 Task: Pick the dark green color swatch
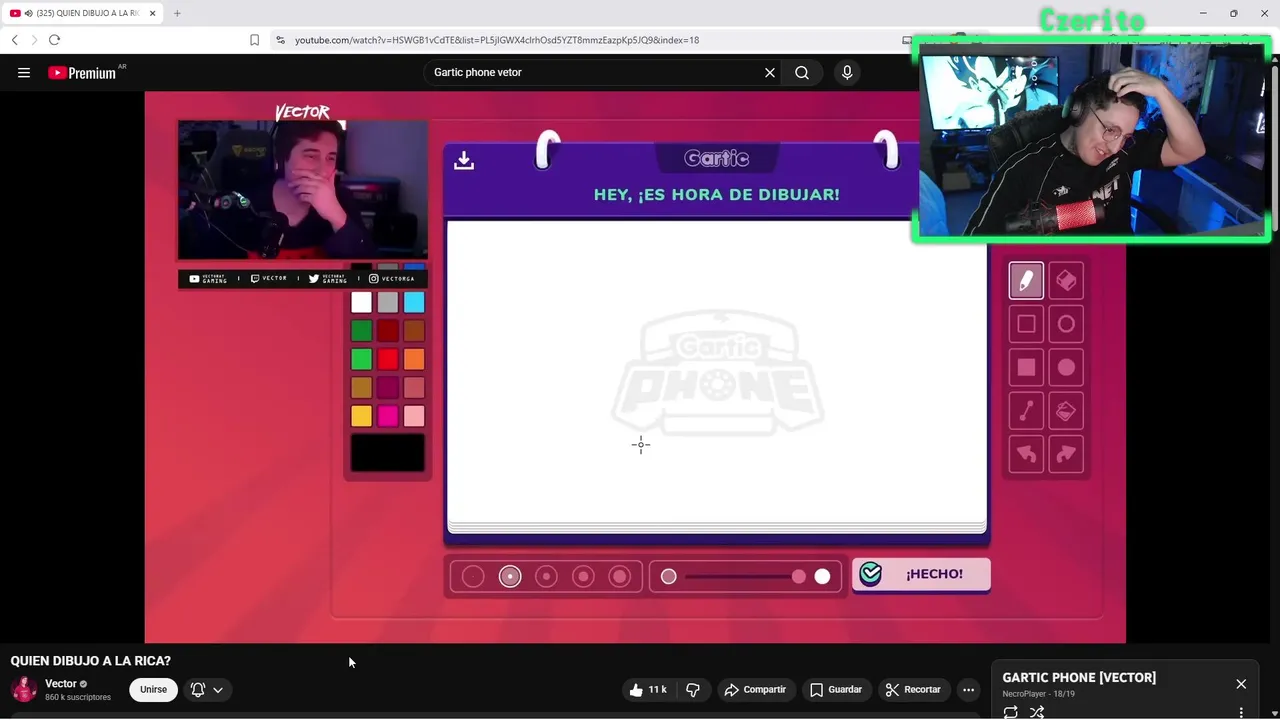coord(361,330)
